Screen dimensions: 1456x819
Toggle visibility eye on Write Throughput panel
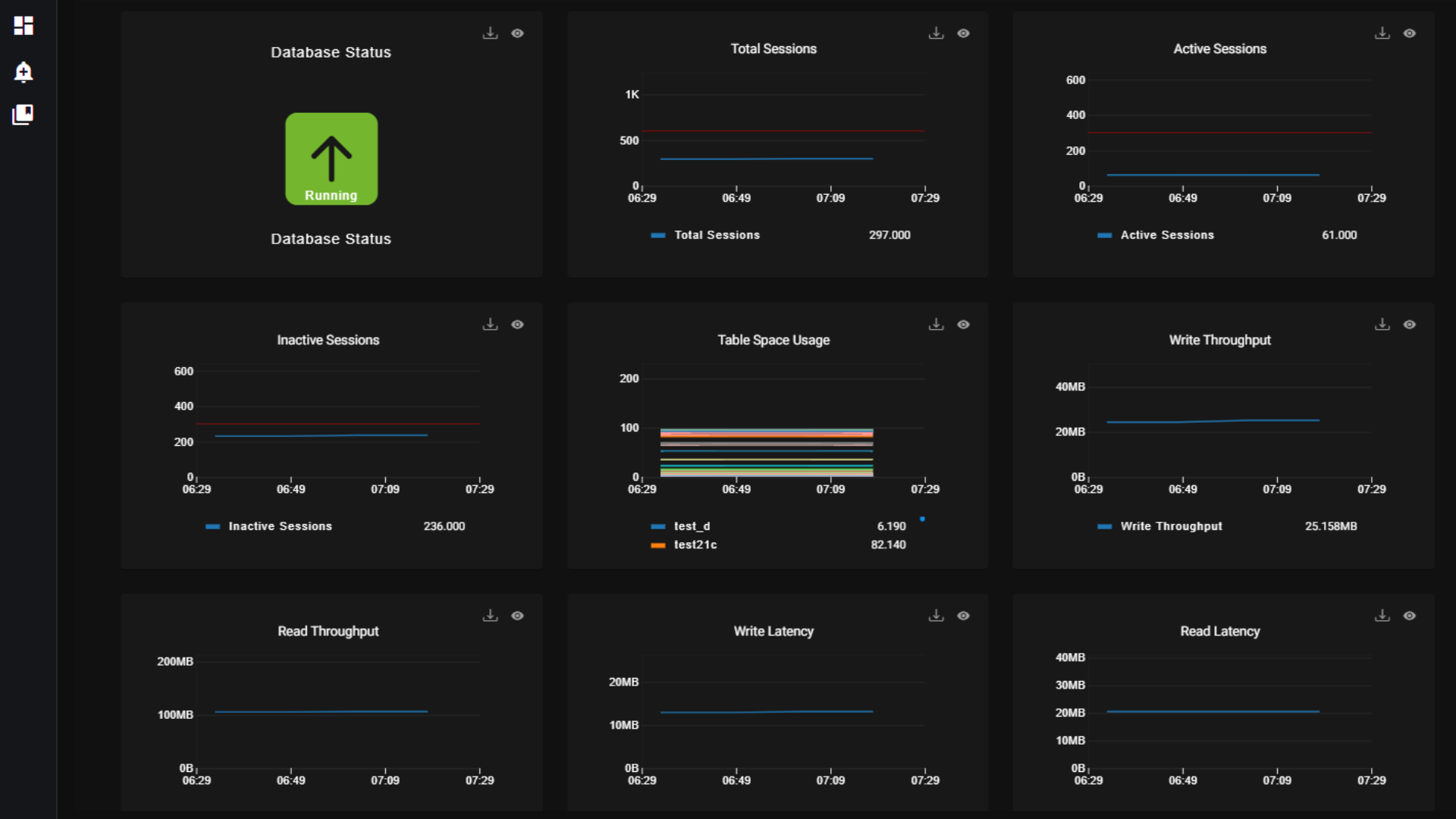(1409, 325)
